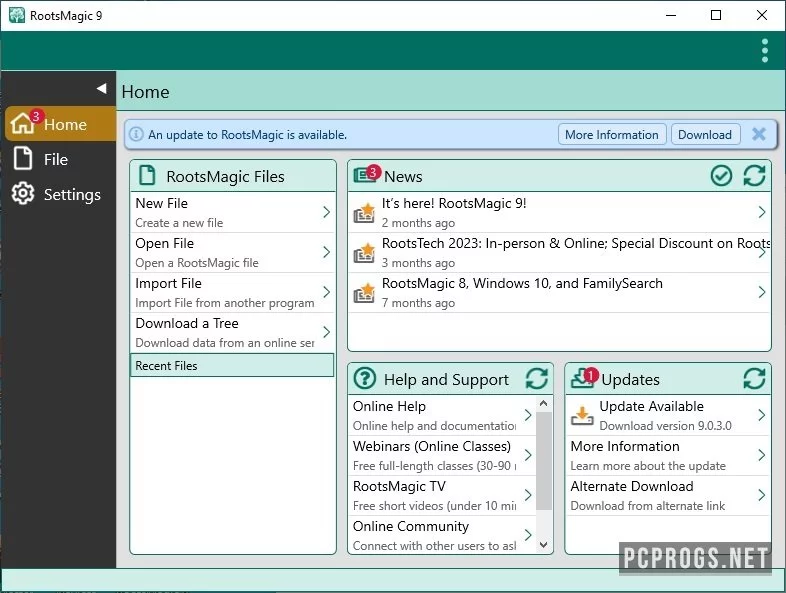Click chevron next to Updates More Information

coord(761,455)
